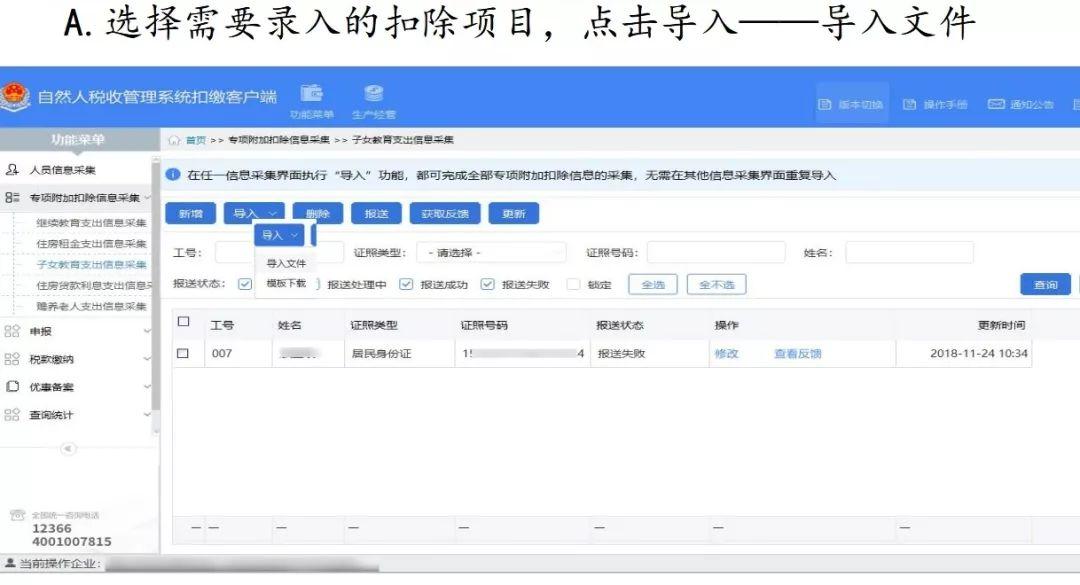The width and height of the screenshot is (1080, 585).
Task: Open the 功能菜单 wallet icon in header
Action: point(311,92)
